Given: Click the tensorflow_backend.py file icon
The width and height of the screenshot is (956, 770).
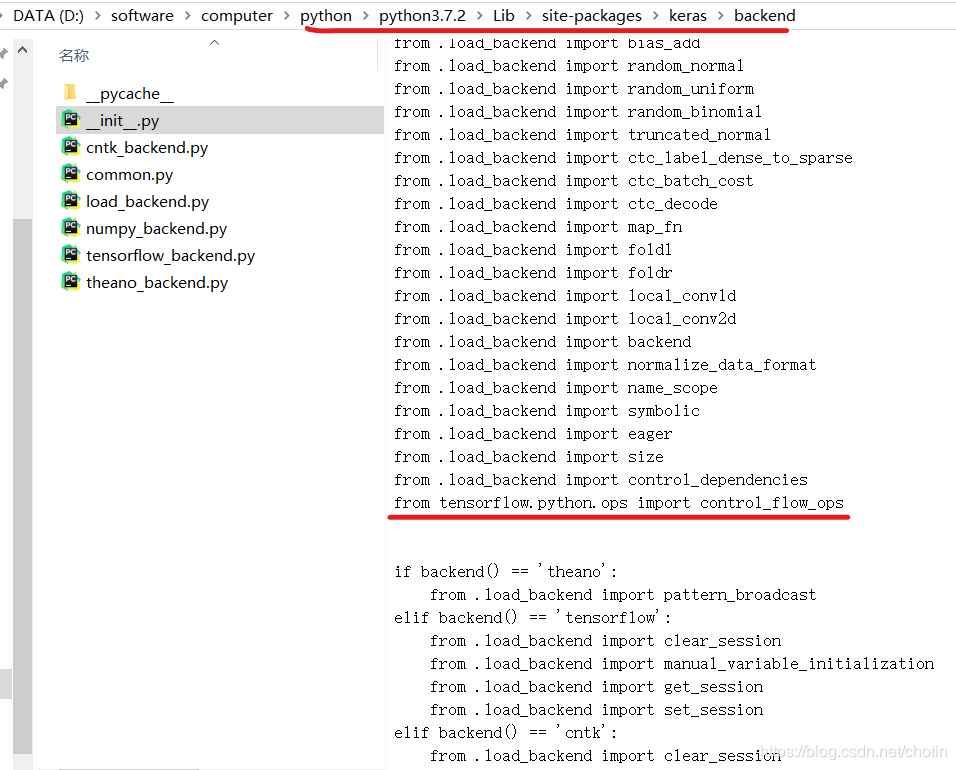Looking at the screenshot, I should point(71,255).
